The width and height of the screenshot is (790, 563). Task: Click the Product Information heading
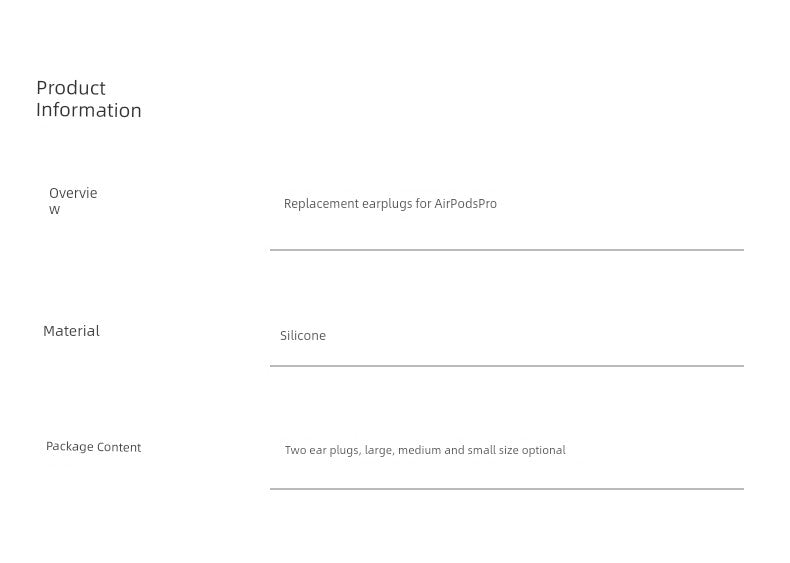[88, 99]
